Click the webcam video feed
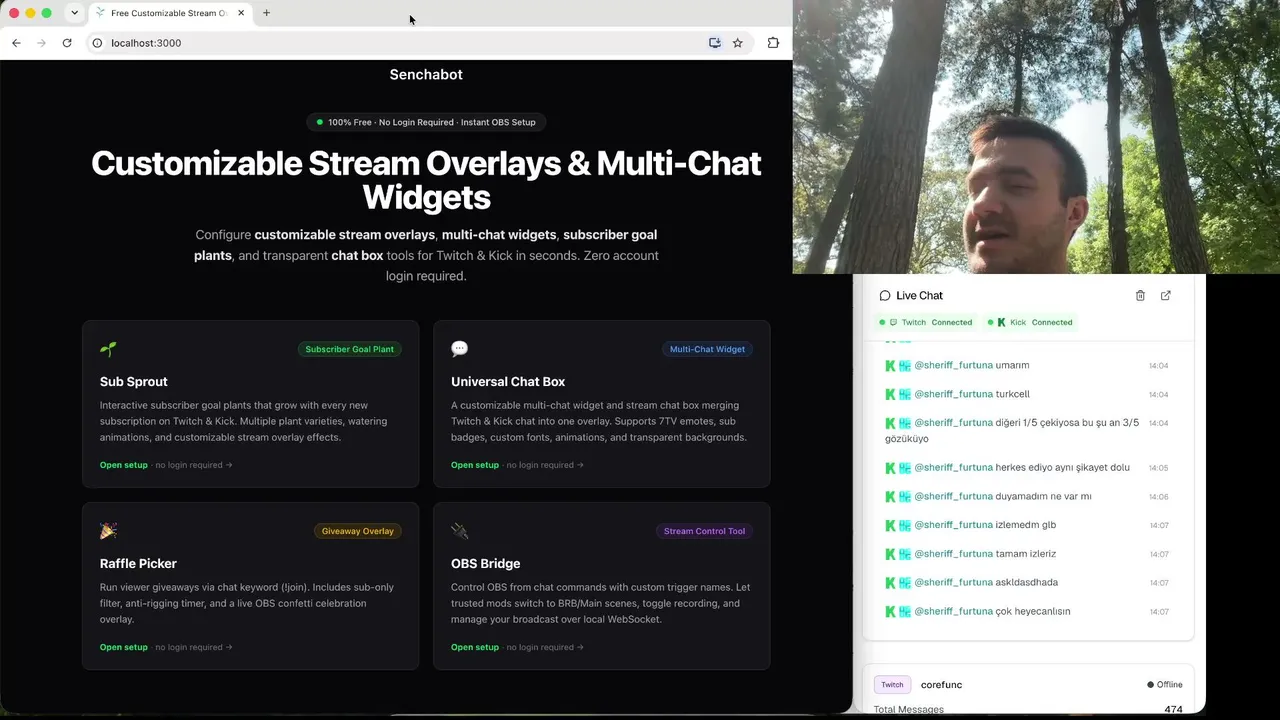Viewport: 1280px width, 720px height. [x=1036, y=137]
